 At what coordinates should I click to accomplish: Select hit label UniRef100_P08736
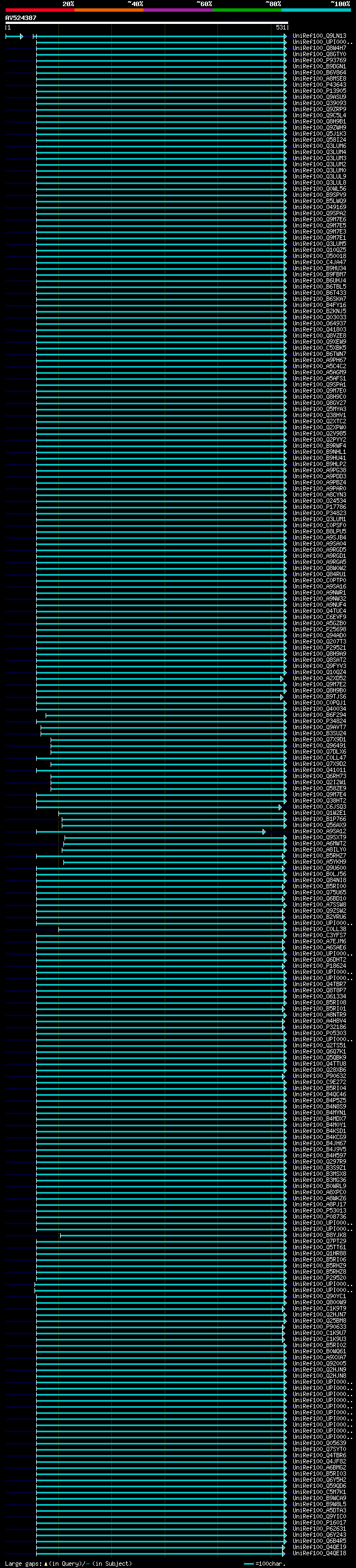tap(319, 1217)
